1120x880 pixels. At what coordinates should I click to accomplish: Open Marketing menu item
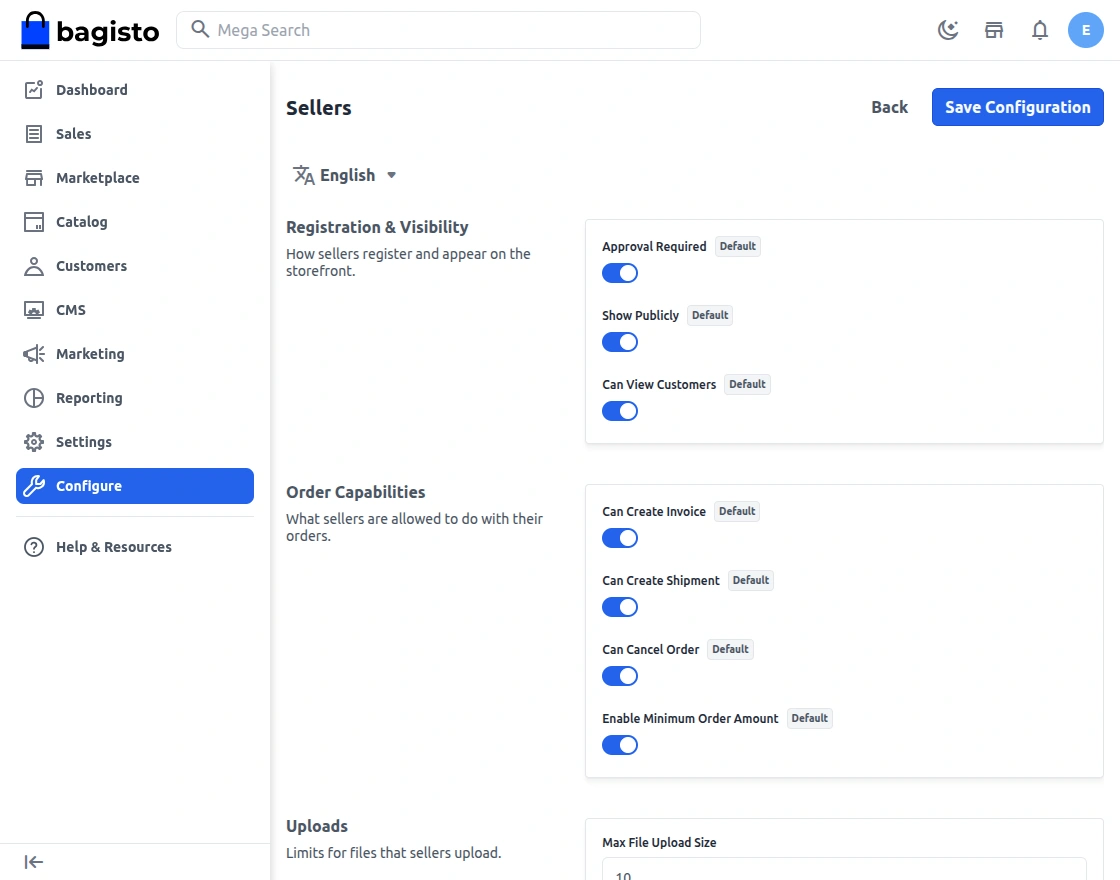pyautogui.click(x=135, y=354)
